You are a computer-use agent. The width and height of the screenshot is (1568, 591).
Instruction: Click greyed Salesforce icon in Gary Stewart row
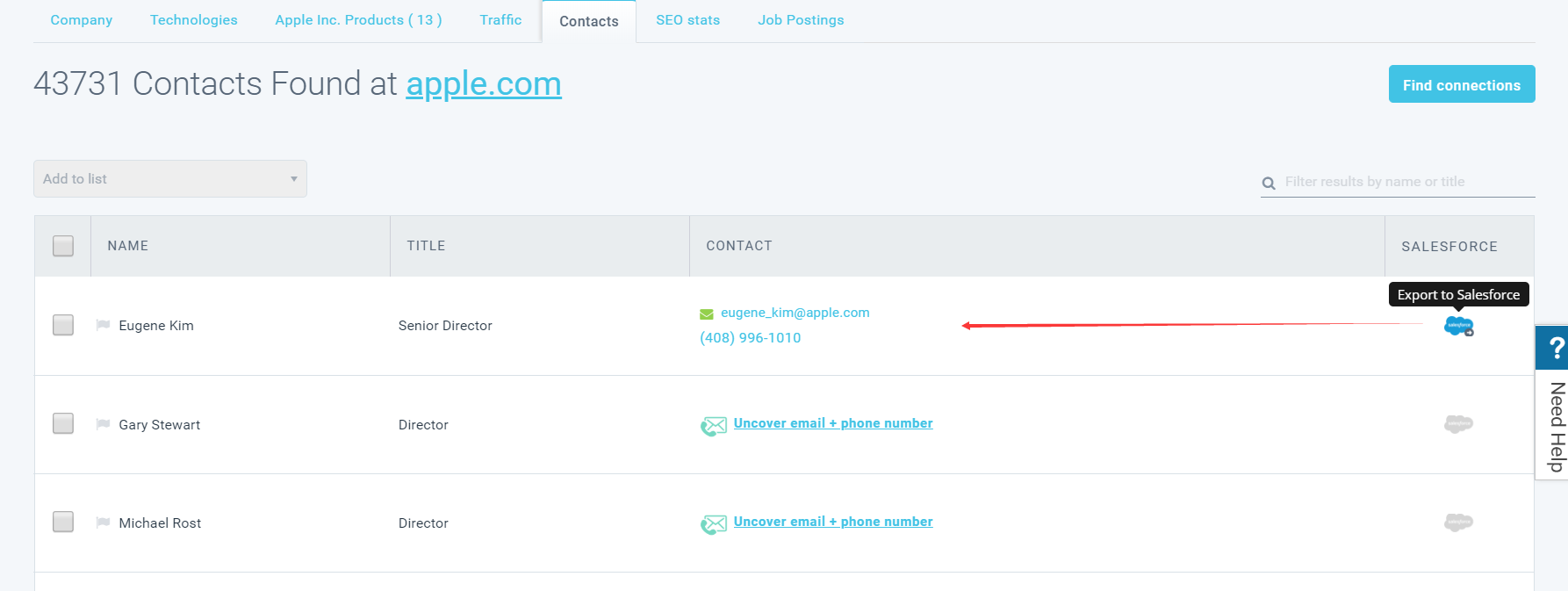tap(1458, 424)
